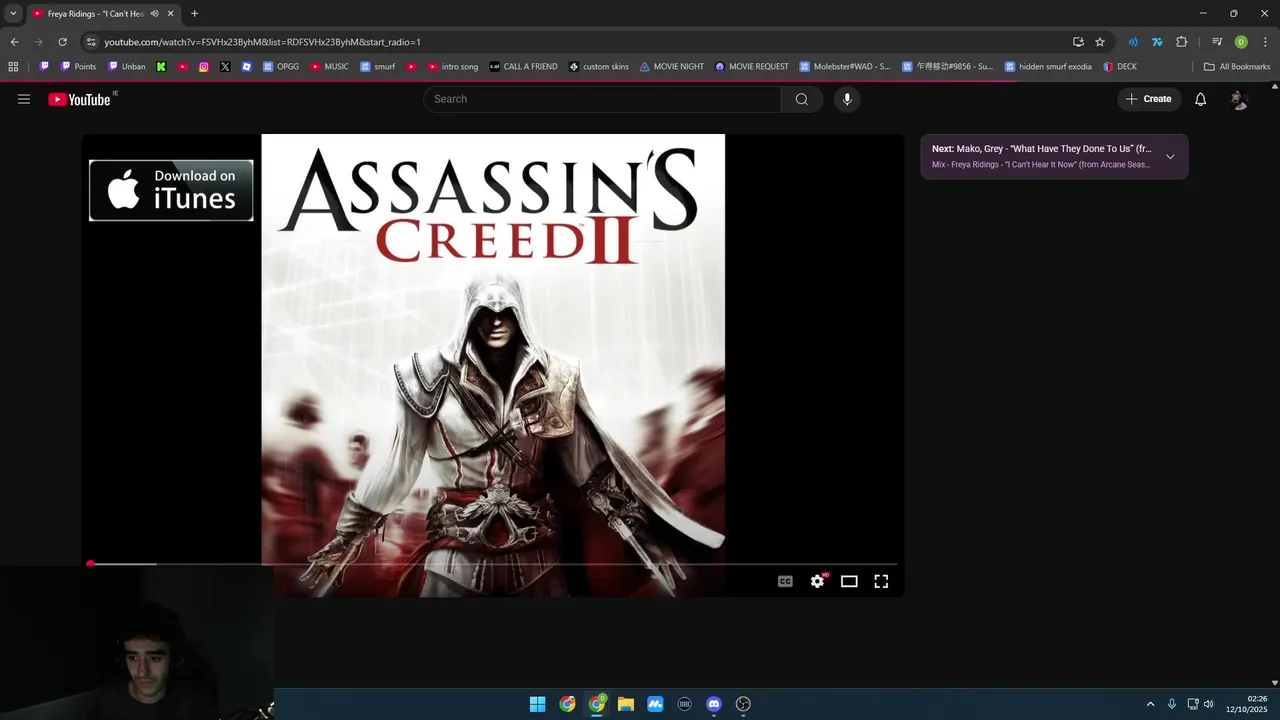
Task: View site information icon in address bar
Action: point(91,42)
